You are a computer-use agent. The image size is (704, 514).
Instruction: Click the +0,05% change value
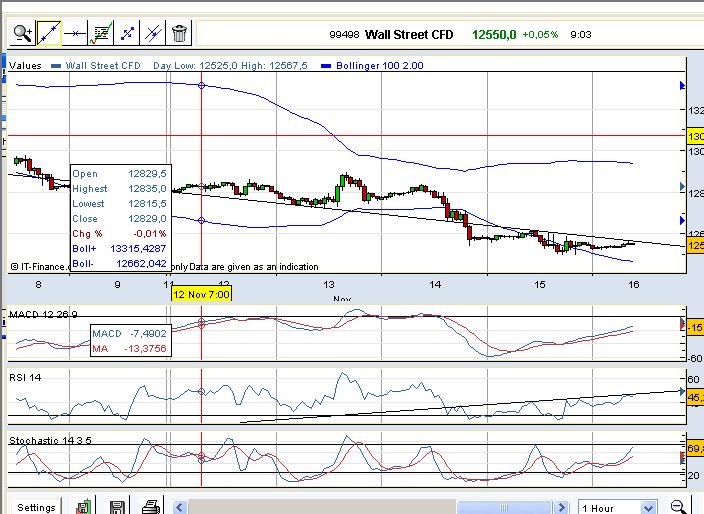tap(540, 35)
